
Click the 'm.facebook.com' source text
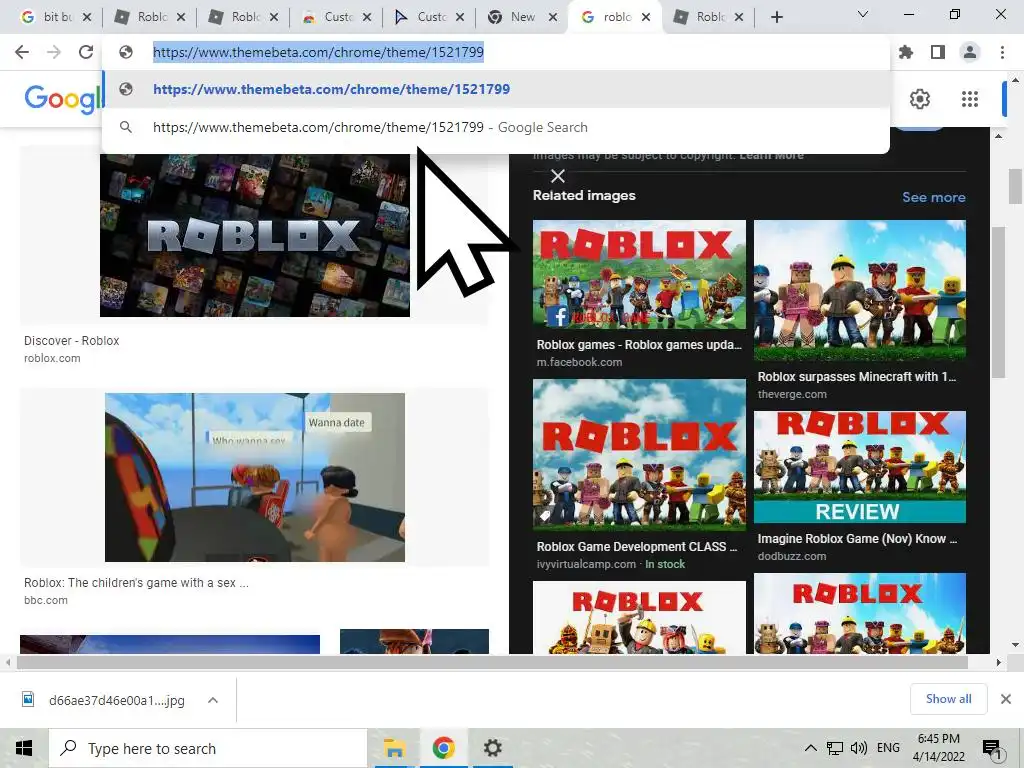[x=579, y=362]
